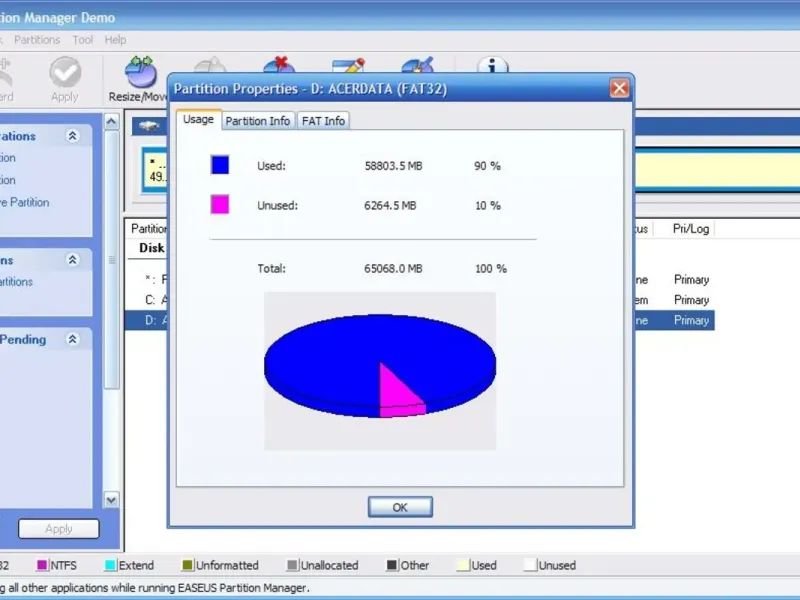Click the delete partition red-X toolbar icon

279,65
